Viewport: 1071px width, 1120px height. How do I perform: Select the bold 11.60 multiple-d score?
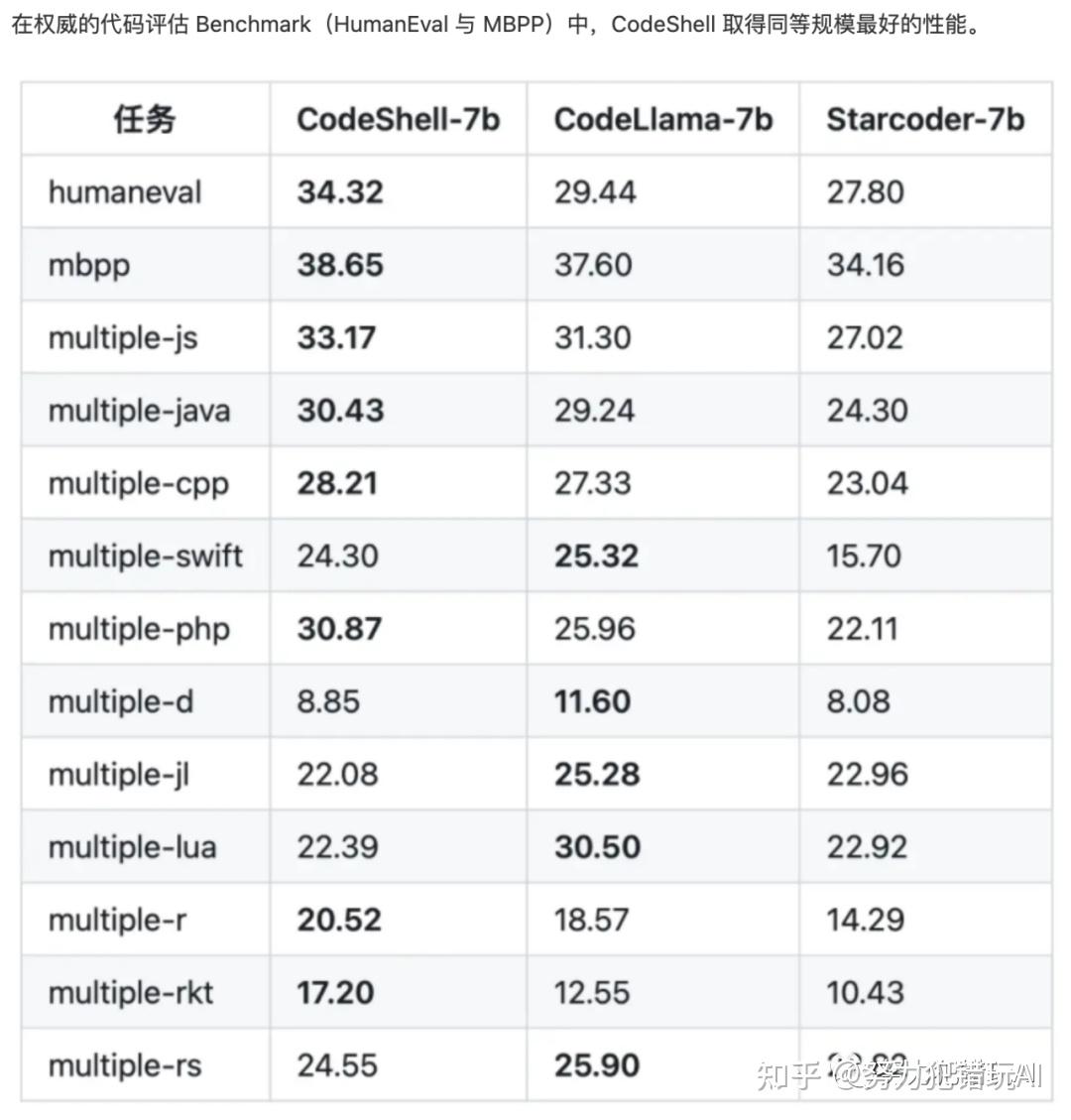tap(592, 701)
